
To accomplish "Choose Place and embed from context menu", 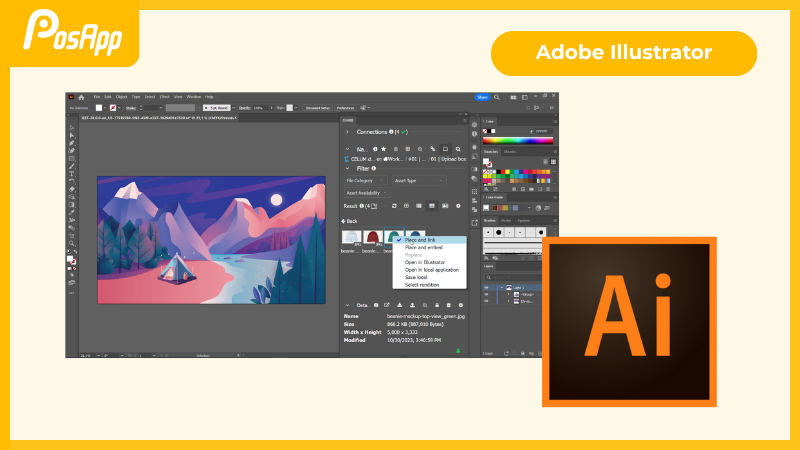I will pos(423,247).
